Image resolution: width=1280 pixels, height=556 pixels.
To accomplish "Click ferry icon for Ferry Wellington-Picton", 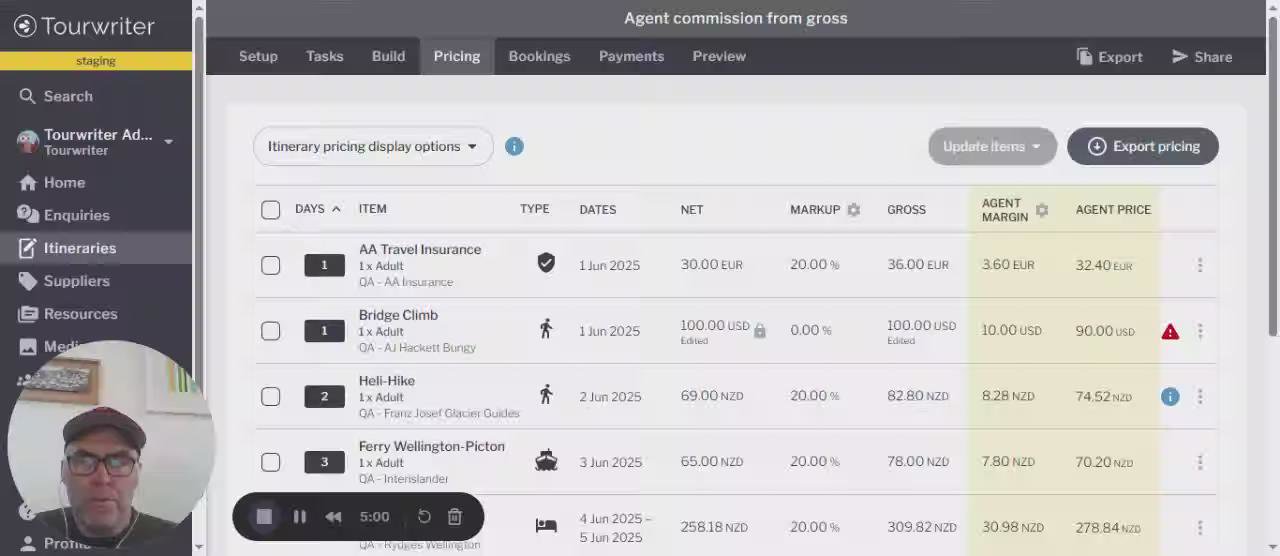I will point(546,461).
